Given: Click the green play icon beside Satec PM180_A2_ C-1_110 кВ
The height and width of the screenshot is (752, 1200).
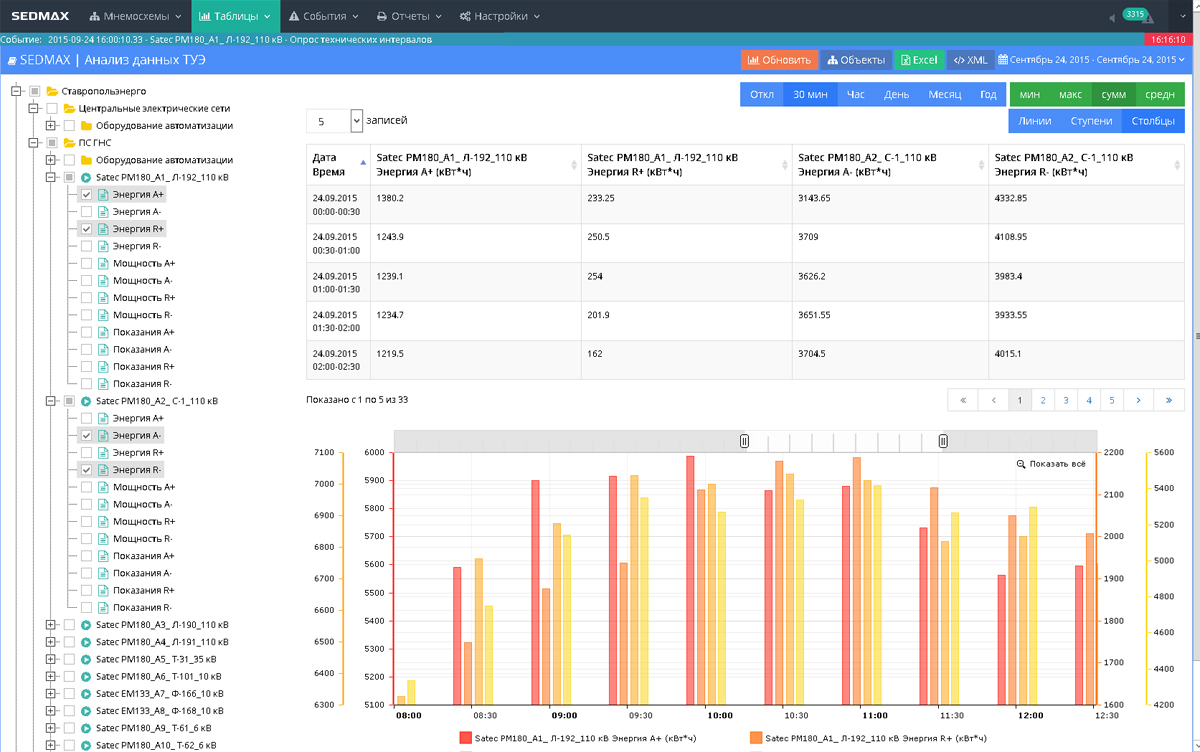Looking at the screenshot, I should pos(86,401).
